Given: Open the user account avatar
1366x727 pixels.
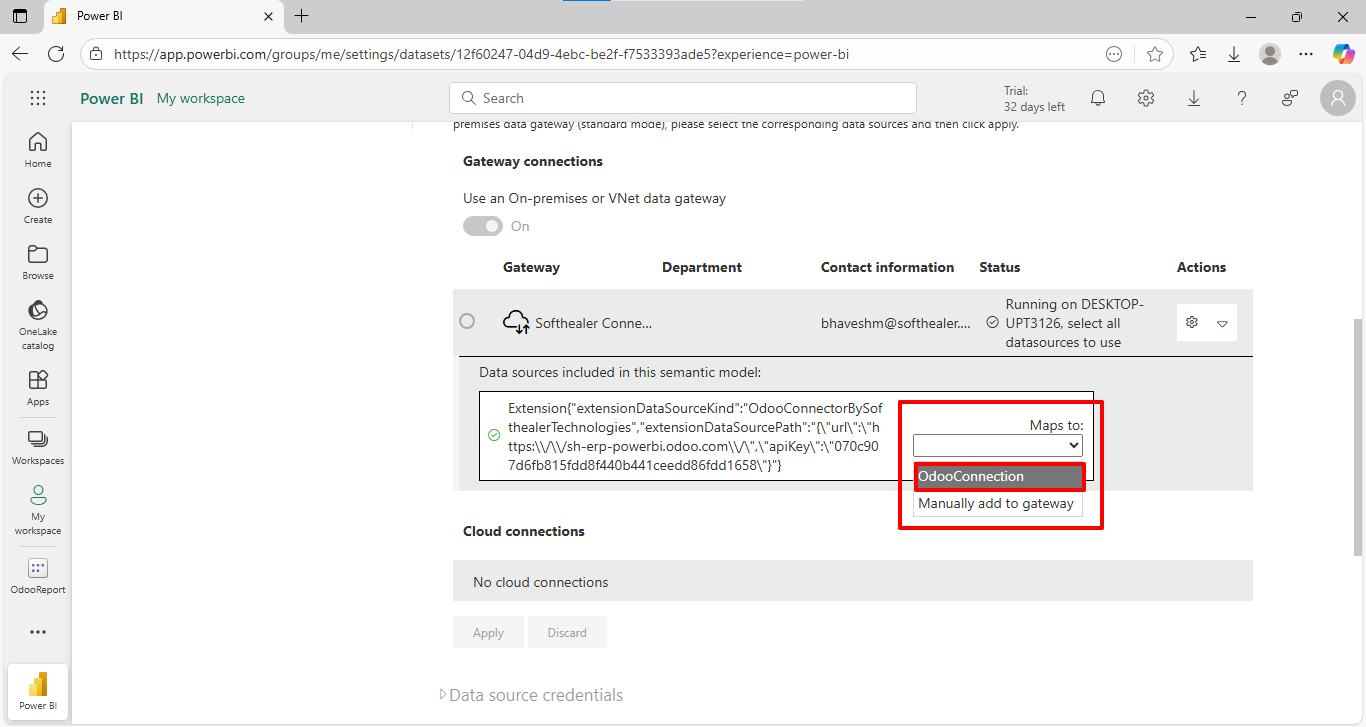Looking at the screenshot, I should (x=1337, y=98).
